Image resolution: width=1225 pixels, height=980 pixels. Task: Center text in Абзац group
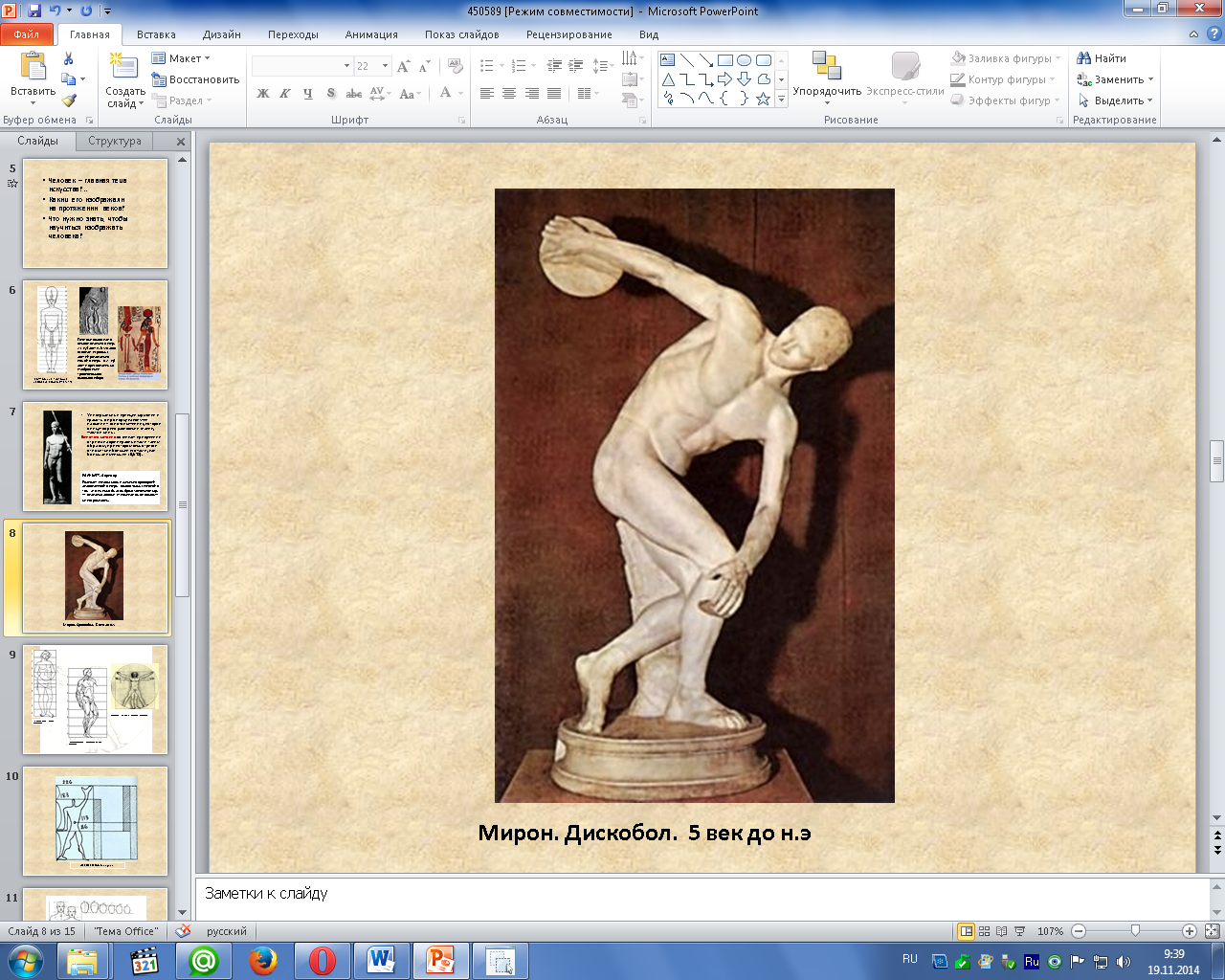pyautogui.click(x=509, y=93)
